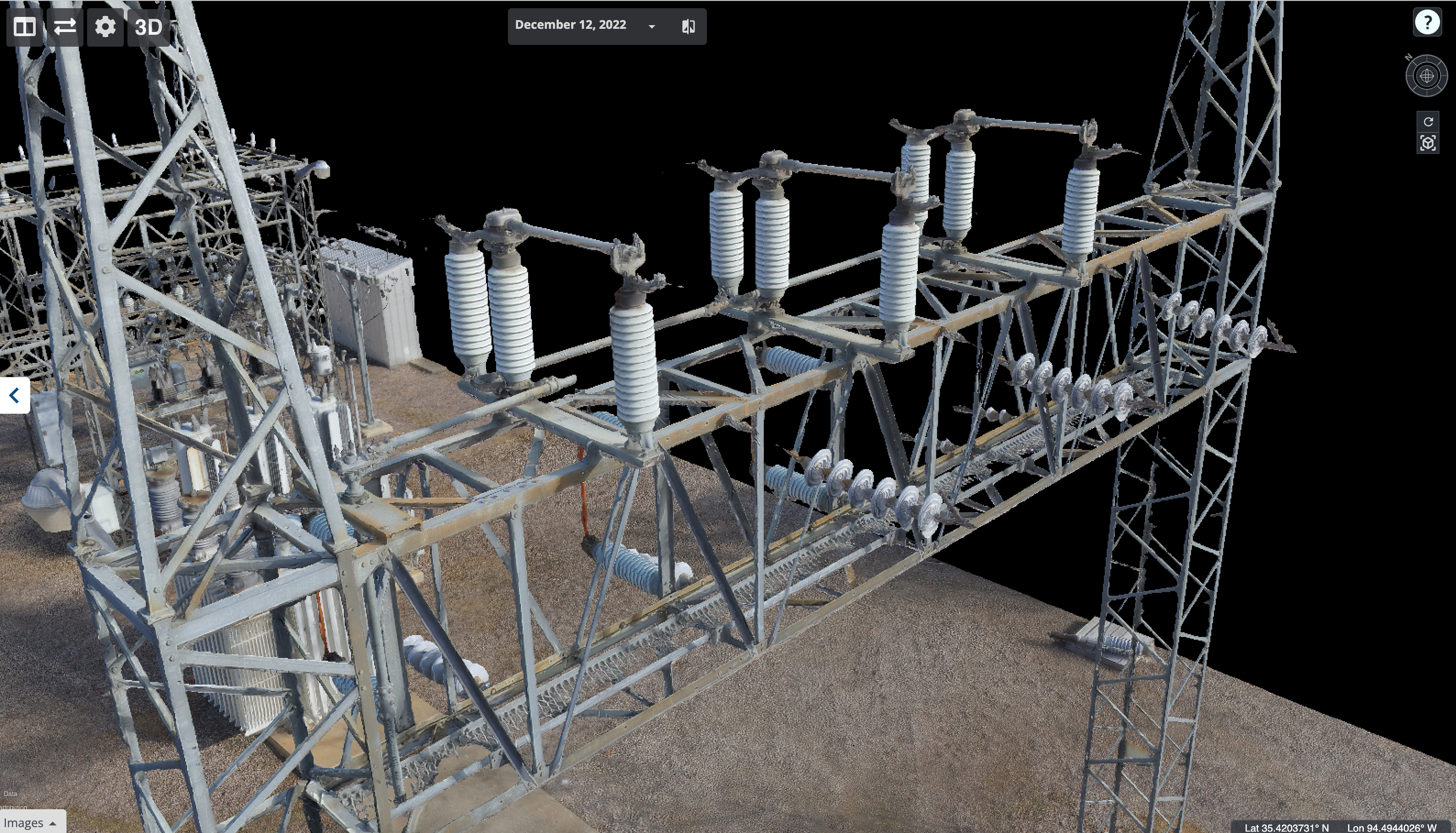Click the compass ring's top segment
The width and height of the screenshot is (1456, 833).
coord(1427,58)
